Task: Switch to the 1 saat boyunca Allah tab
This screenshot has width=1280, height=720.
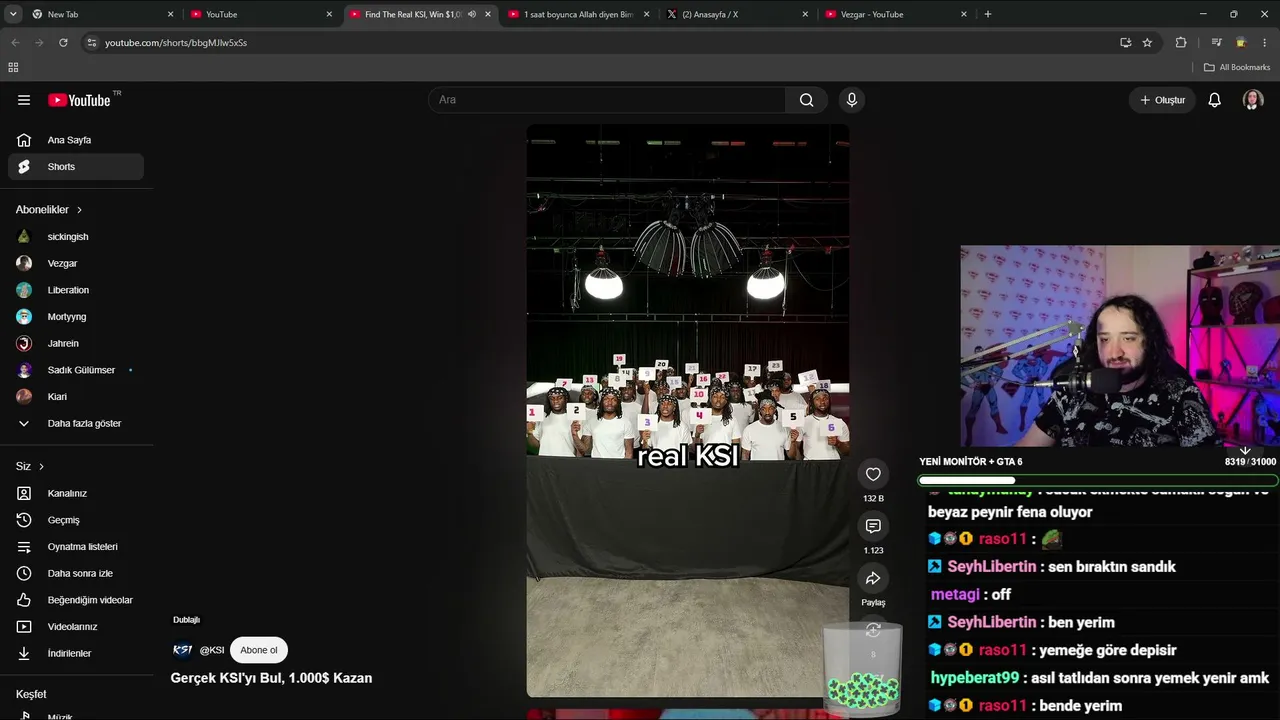Action: coord(579,14)
